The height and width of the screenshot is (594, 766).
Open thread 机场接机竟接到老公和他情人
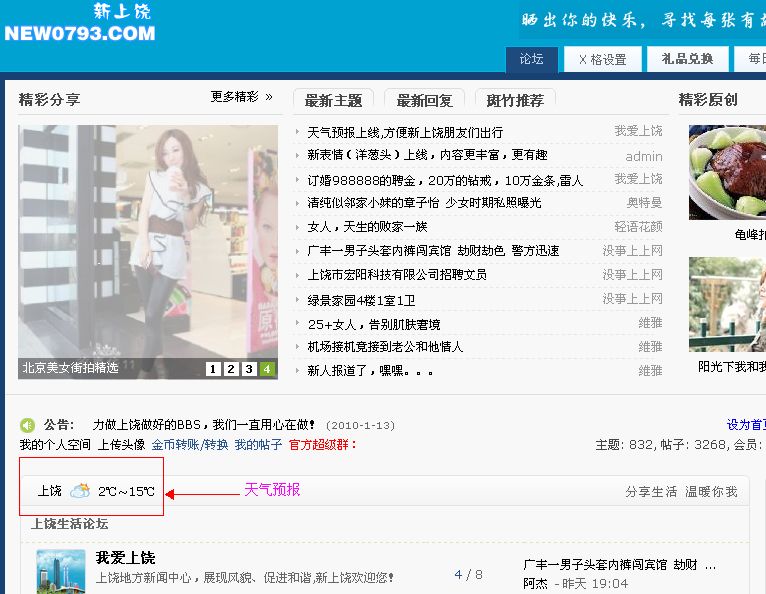click(x=385, y=347)
